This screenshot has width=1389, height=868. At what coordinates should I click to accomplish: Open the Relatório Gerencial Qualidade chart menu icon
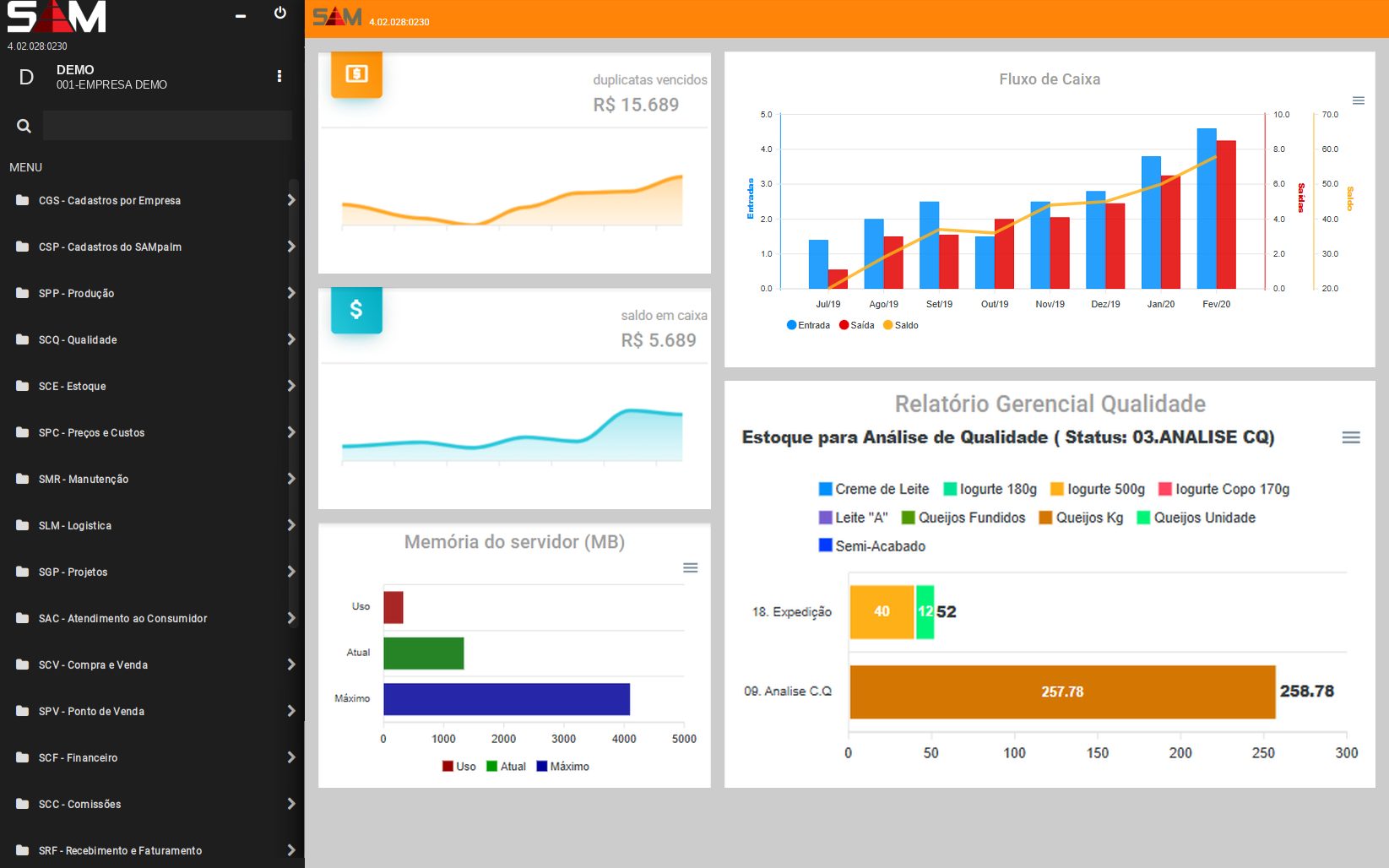[x=1351, y=437]
